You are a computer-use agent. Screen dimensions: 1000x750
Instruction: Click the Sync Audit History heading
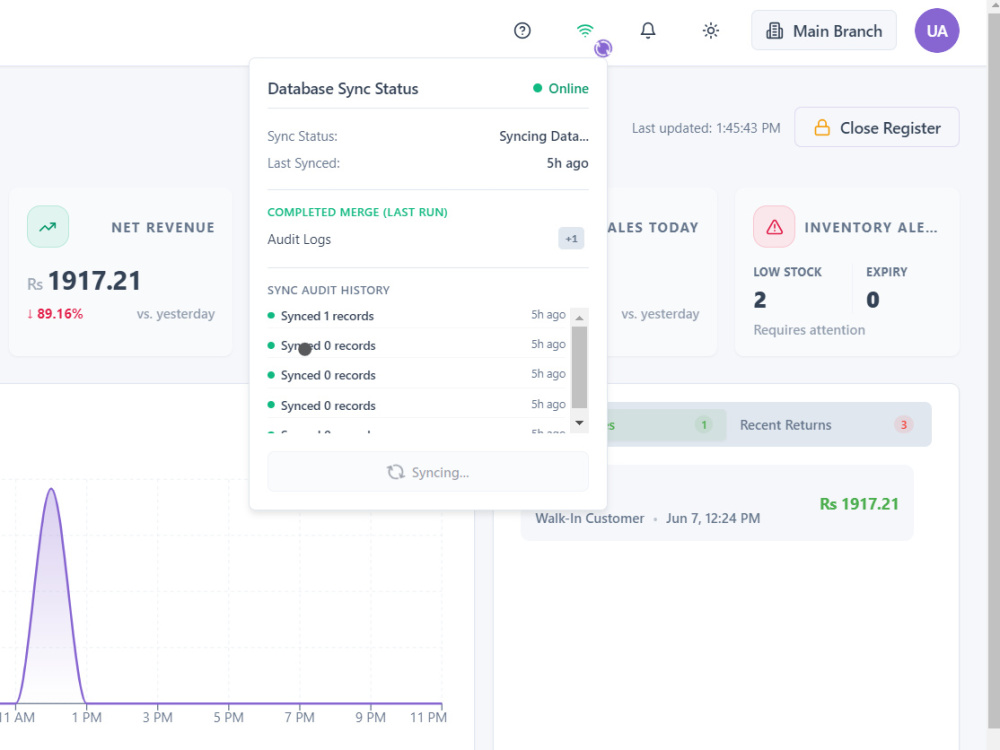click(x=328, y=290)
